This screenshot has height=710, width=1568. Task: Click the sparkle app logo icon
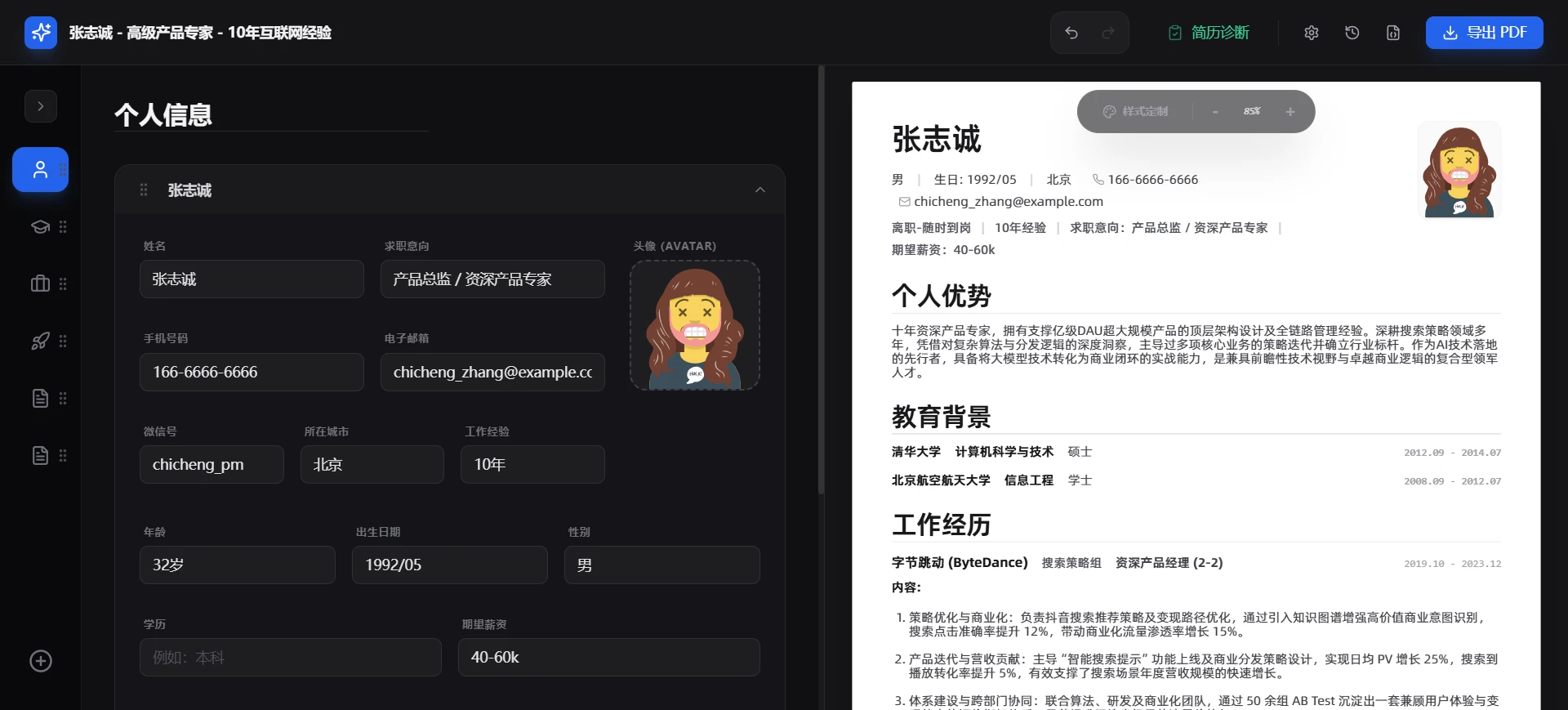[41, 33]
